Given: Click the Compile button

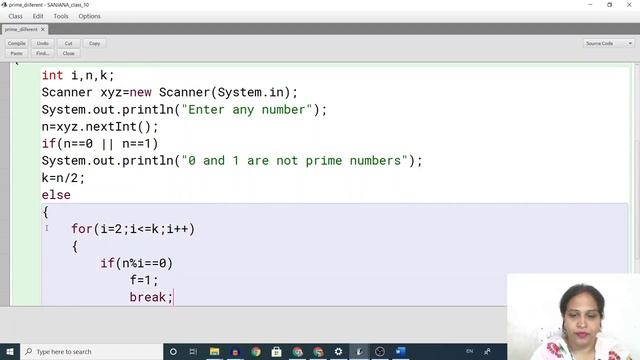Looking at the screenshot, I should [x=17, y=43].
